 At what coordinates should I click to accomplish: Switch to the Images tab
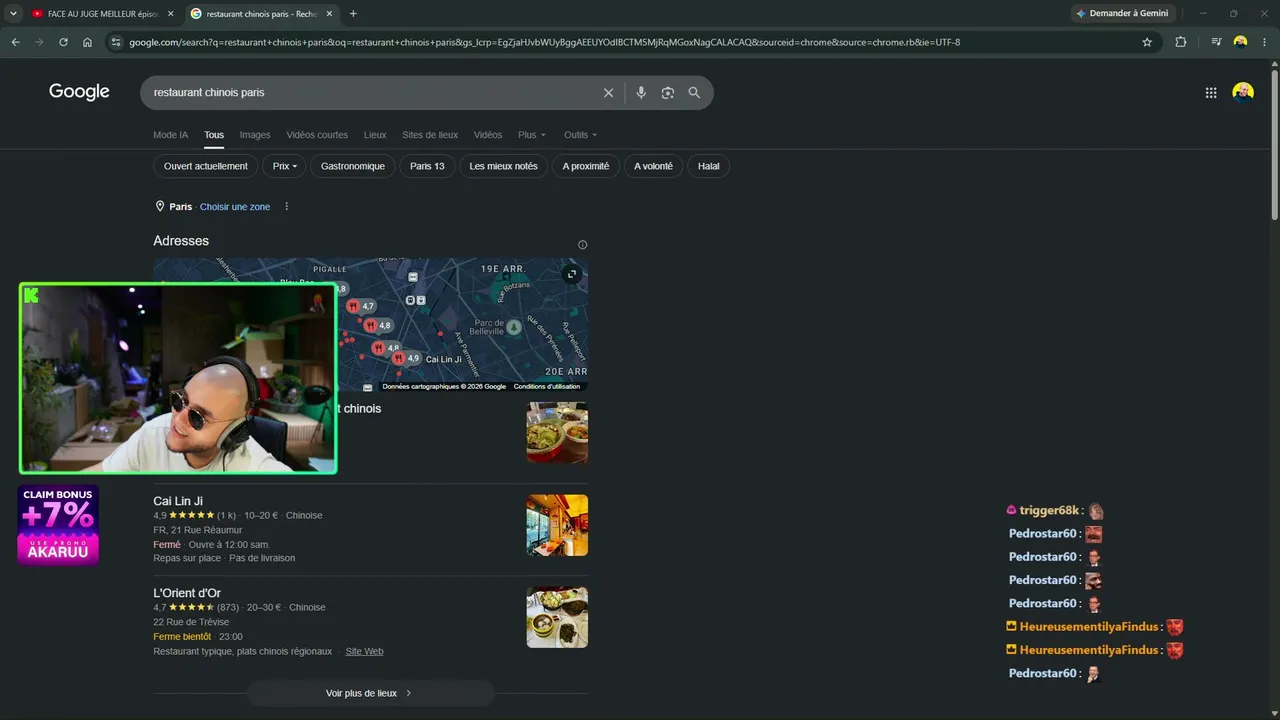point(255,135)
